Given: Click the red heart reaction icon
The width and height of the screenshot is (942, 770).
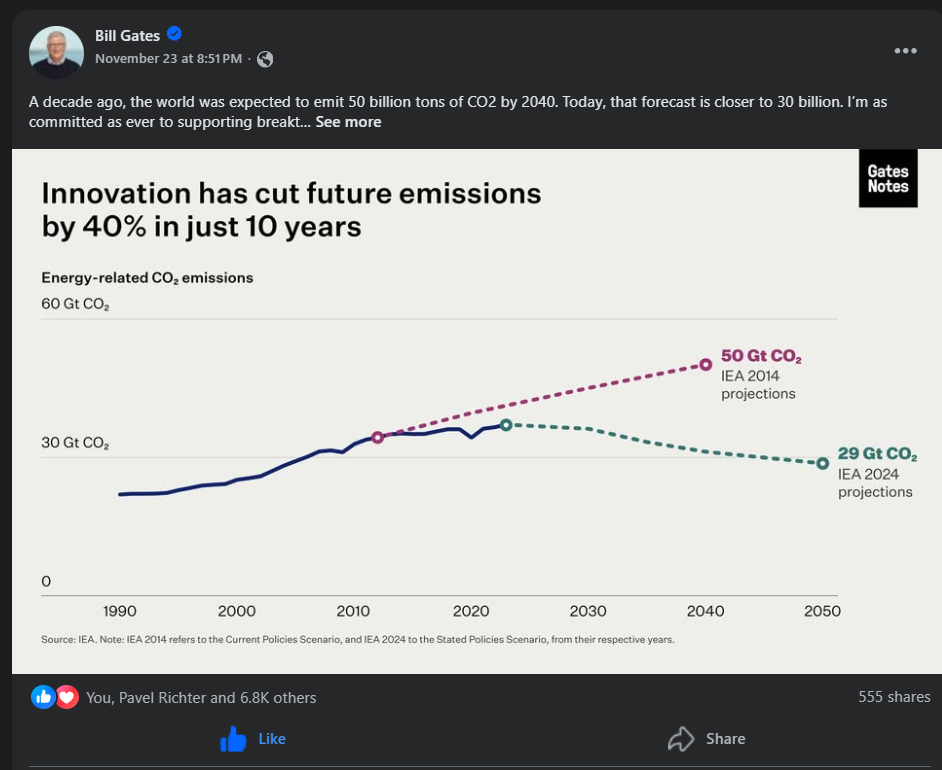Looking at the screenshot, I should pyautogui.click(x=67, y=697).
